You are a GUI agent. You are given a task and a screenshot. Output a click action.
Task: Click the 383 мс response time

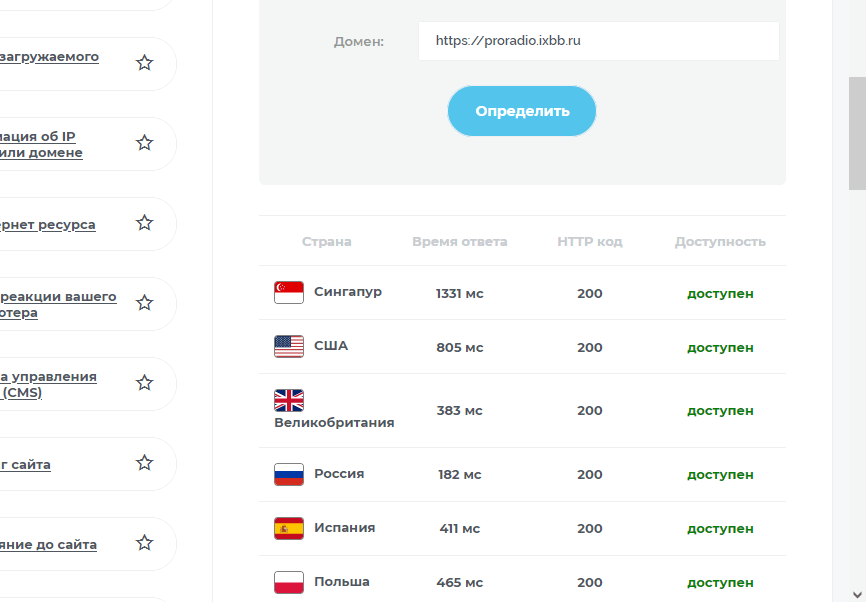tap(460, 411)
